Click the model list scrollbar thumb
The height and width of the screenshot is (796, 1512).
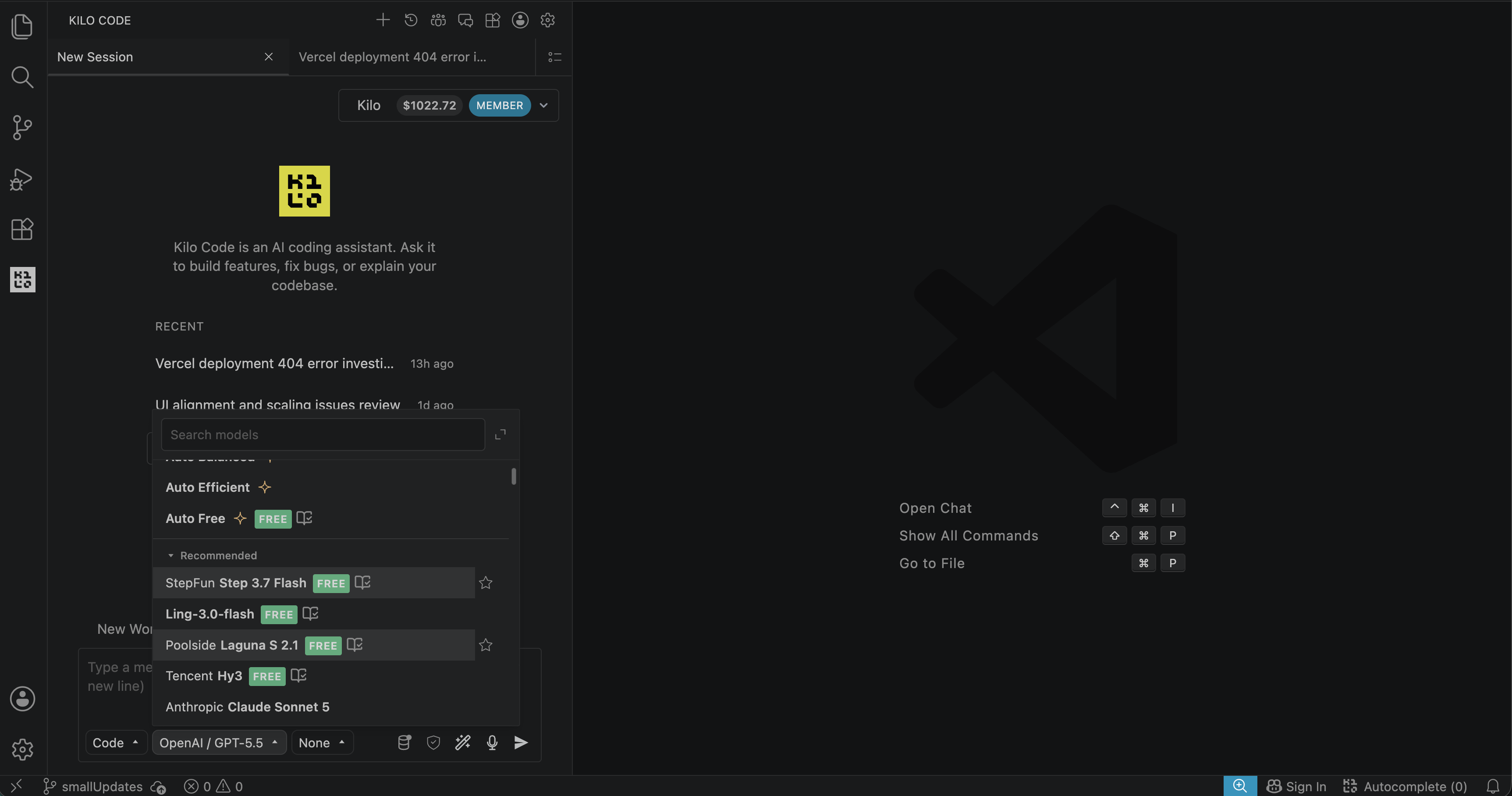point(514,476)
